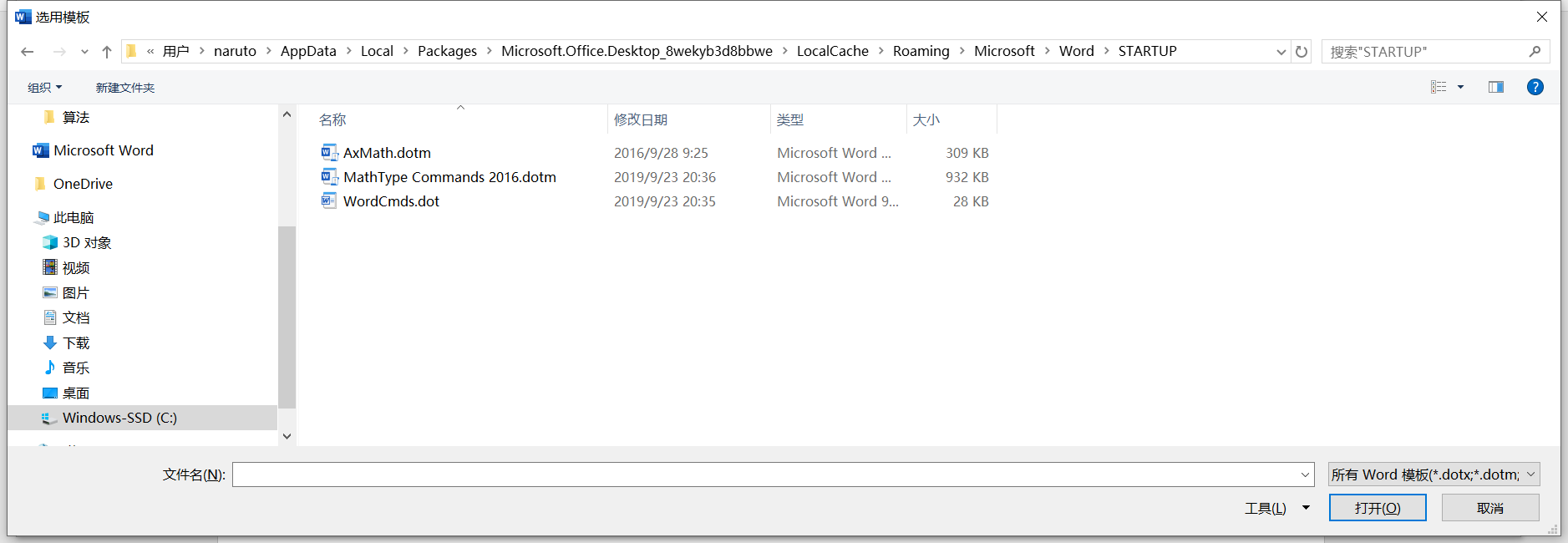This screenshot has width=1568, height=543.
Task: Select the AxMath.dotm file
Action: pyautogui.click(x=386, y=153)
